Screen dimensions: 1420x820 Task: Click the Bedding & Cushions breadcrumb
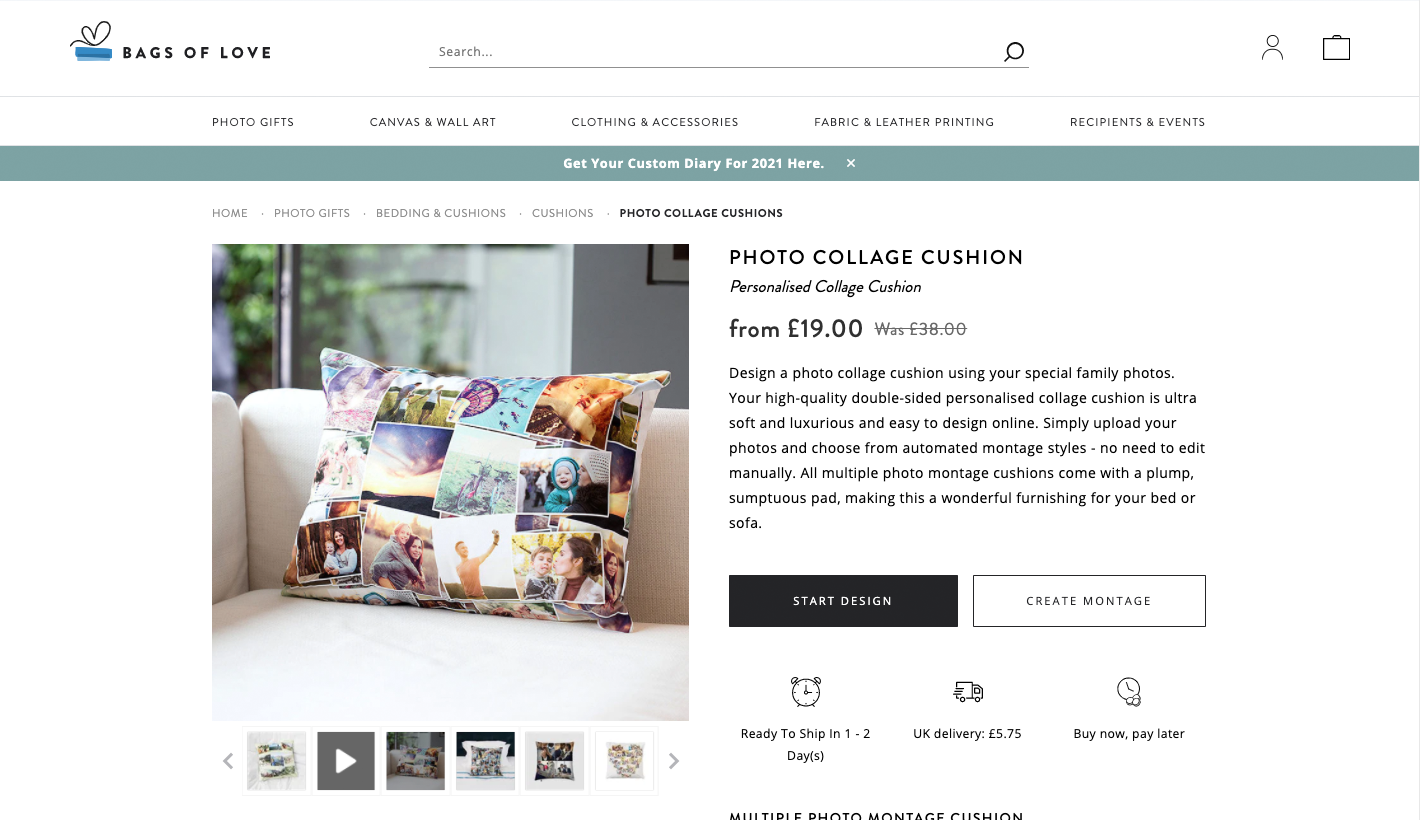[x=441, y=213]
